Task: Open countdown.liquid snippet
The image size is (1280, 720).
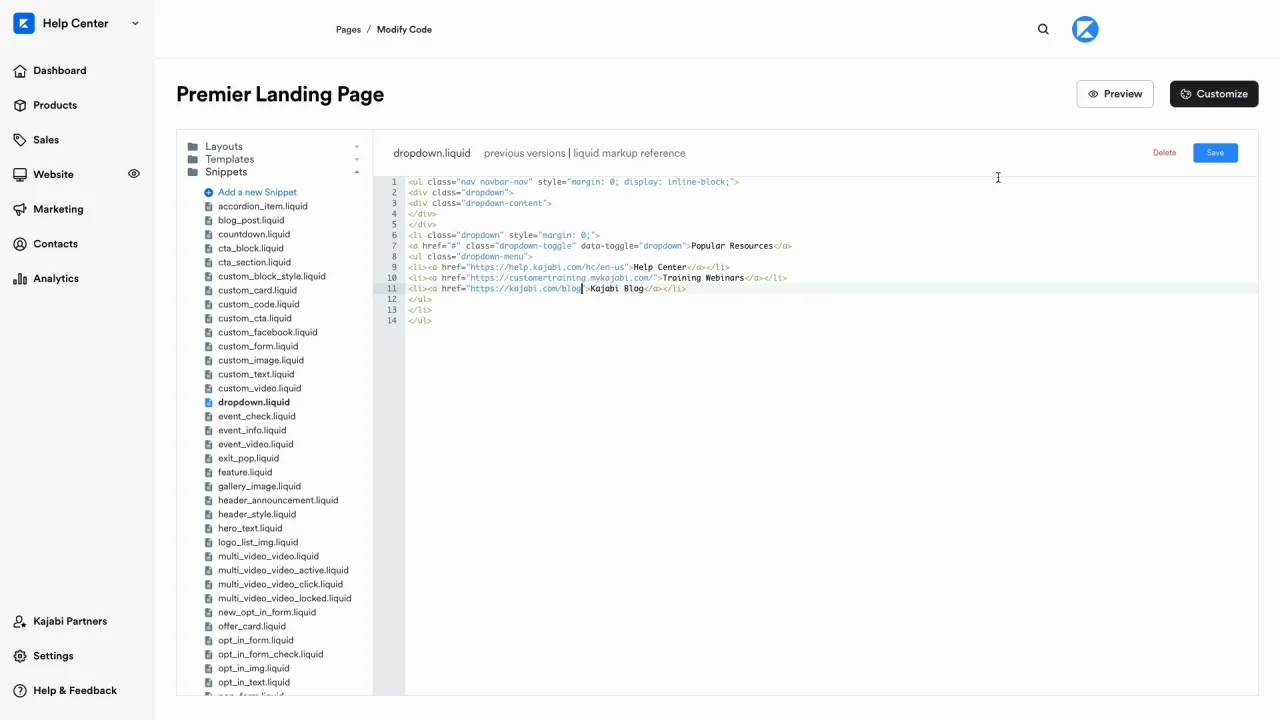Action: [254, 235]
